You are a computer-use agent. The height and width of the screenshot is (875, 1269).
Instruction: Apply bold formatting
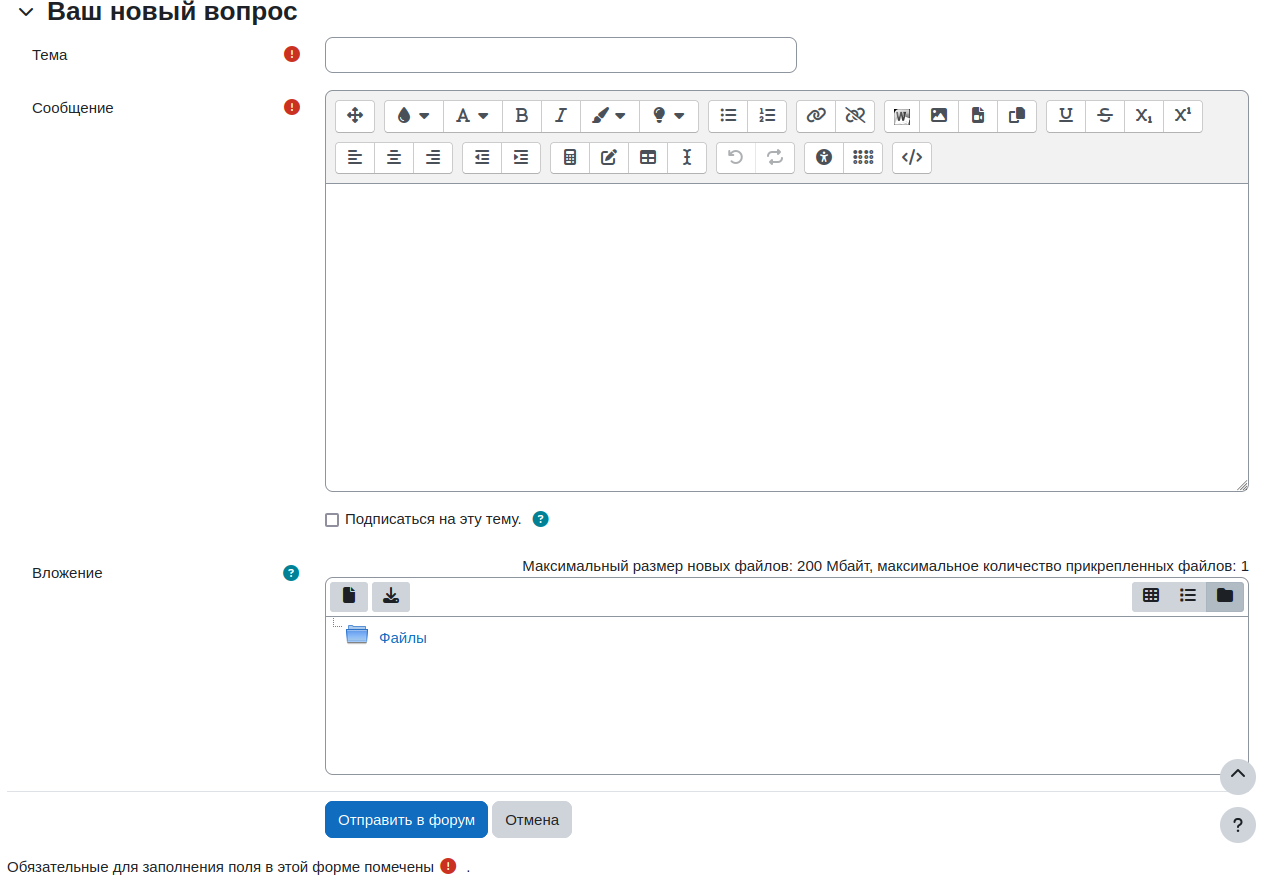click(521, 116)
